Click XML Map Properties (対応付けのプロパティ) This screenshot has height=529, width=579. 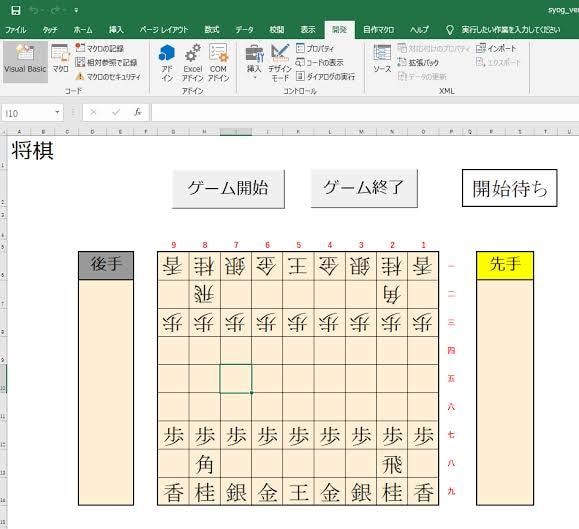click(434, 48)
